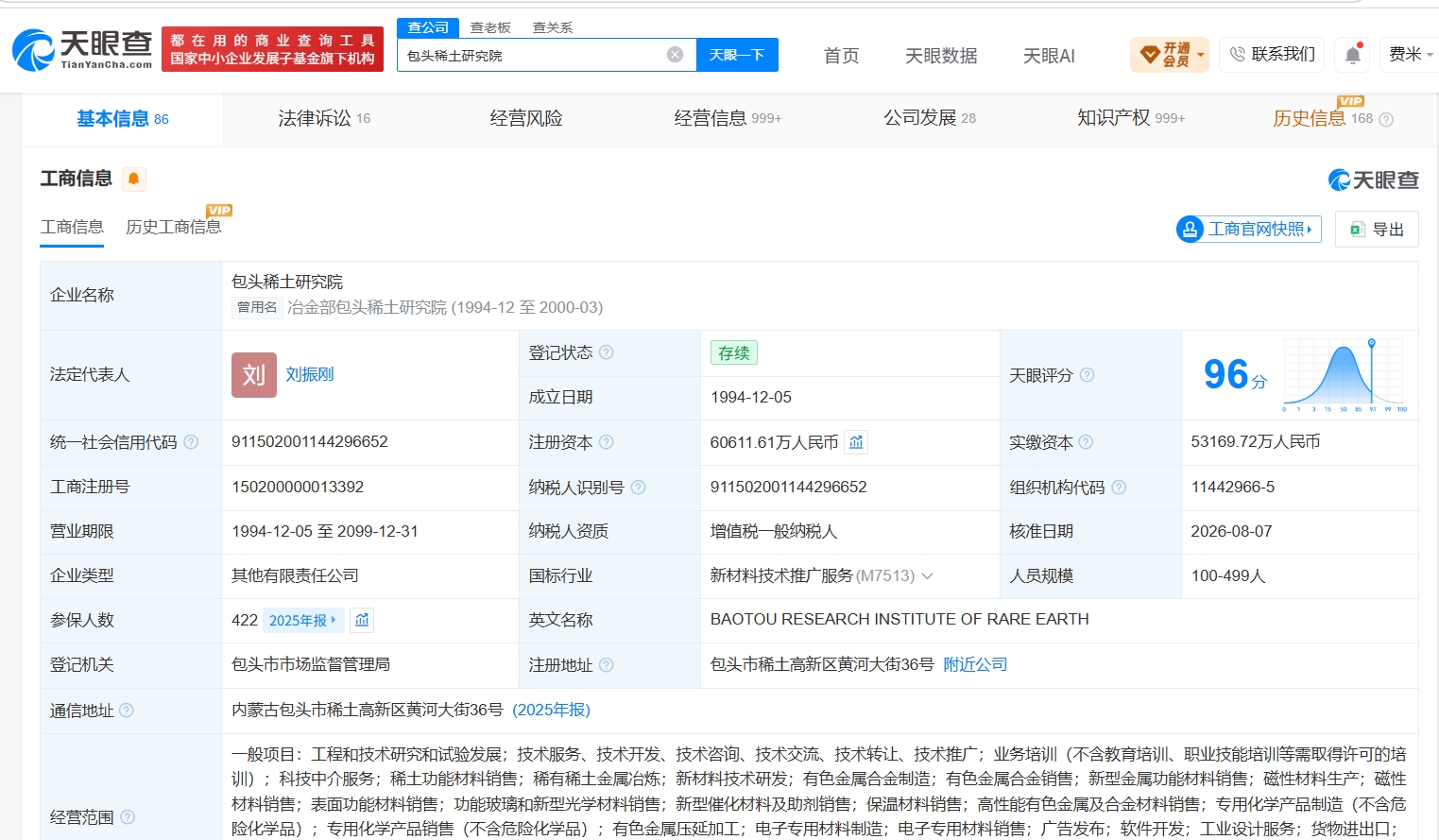This screenshot has width=1439, height=840.
Task: Click the phone icon in 联系我们
Action: [1238, 55]
